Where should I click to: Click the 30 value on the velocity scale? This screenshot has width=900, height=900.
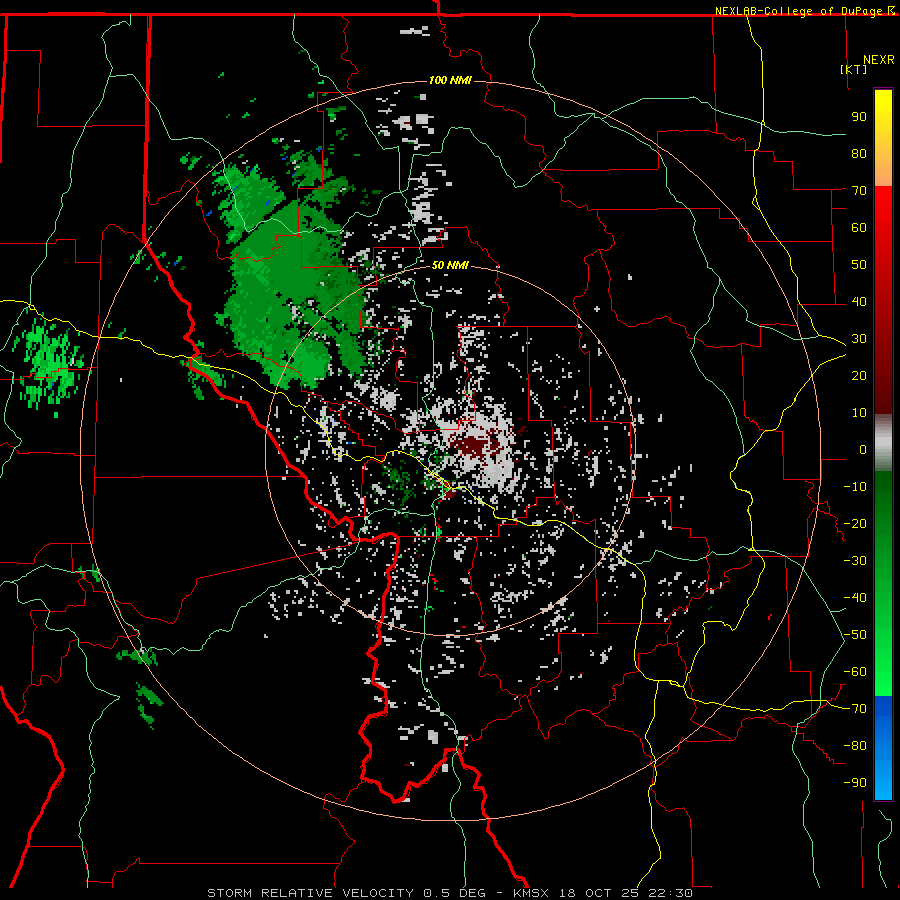(x=859, y=339)
